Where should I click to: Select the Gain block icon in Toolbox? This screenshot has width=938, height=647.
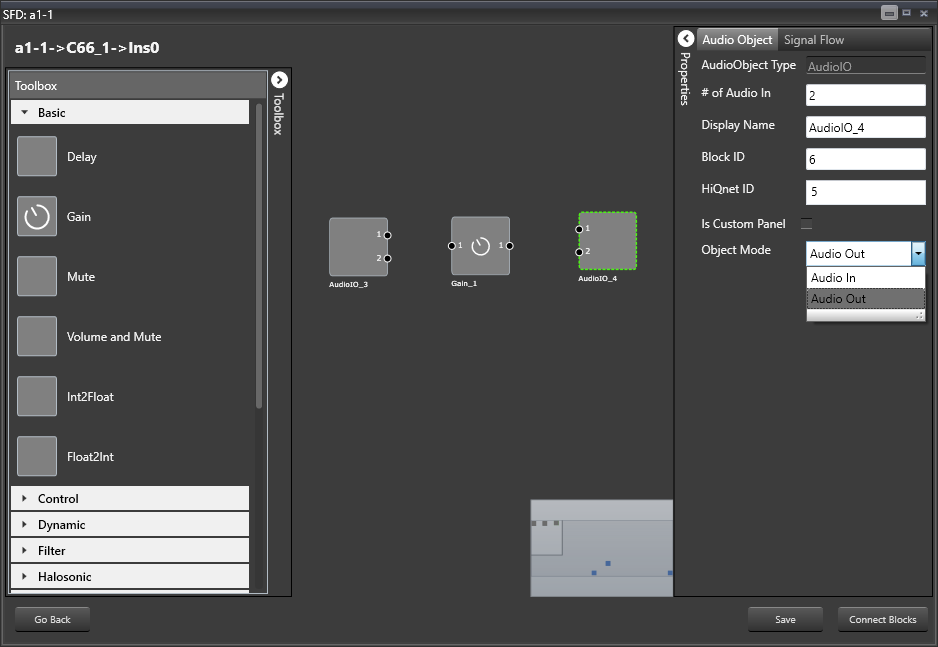[x=37, y=216]
